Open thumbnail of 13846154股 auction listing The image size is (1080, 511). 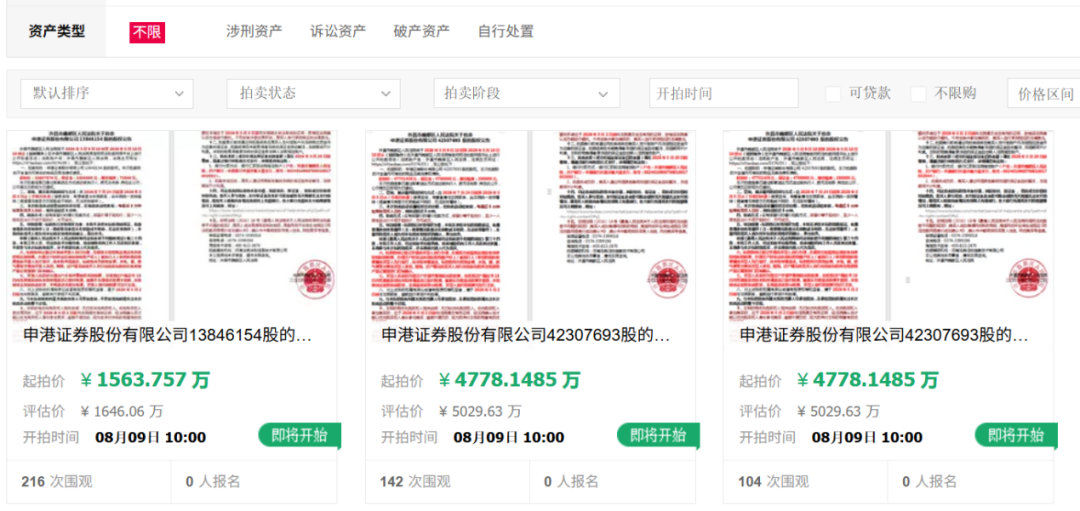pyautogui.click(x=172, y=226)
